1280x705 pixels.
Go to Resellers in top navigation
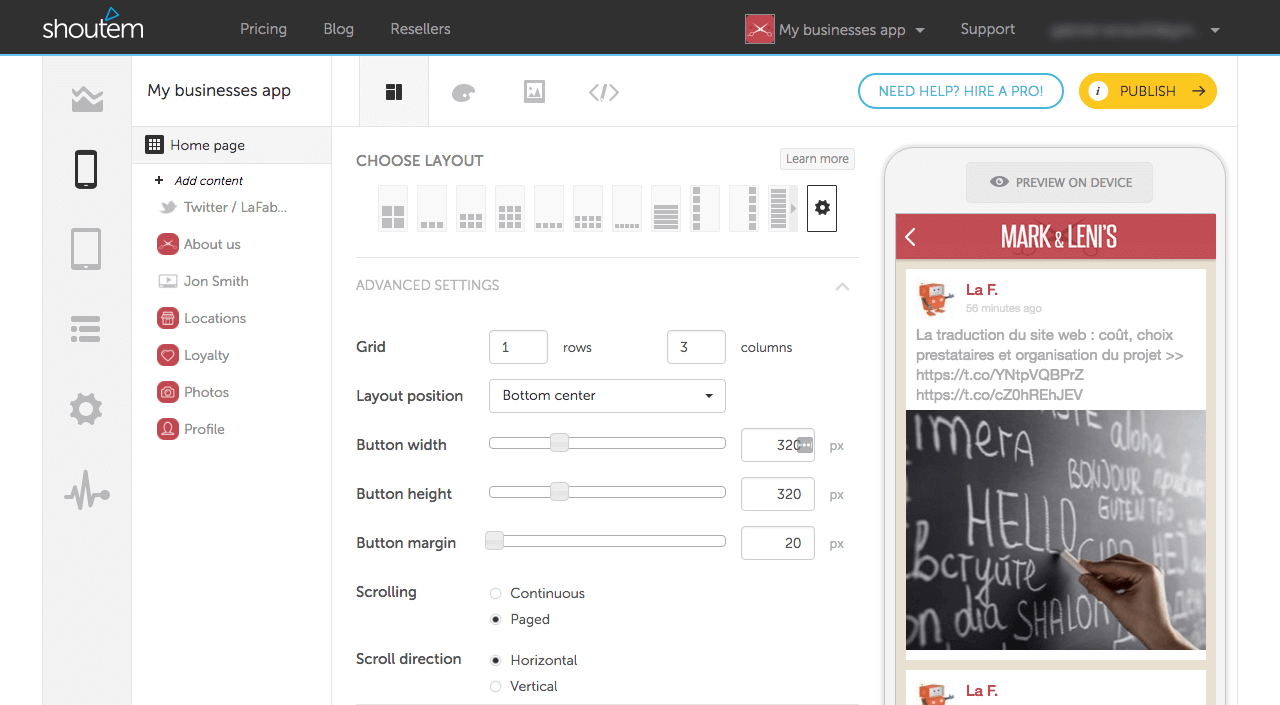(x=420, y=29)
